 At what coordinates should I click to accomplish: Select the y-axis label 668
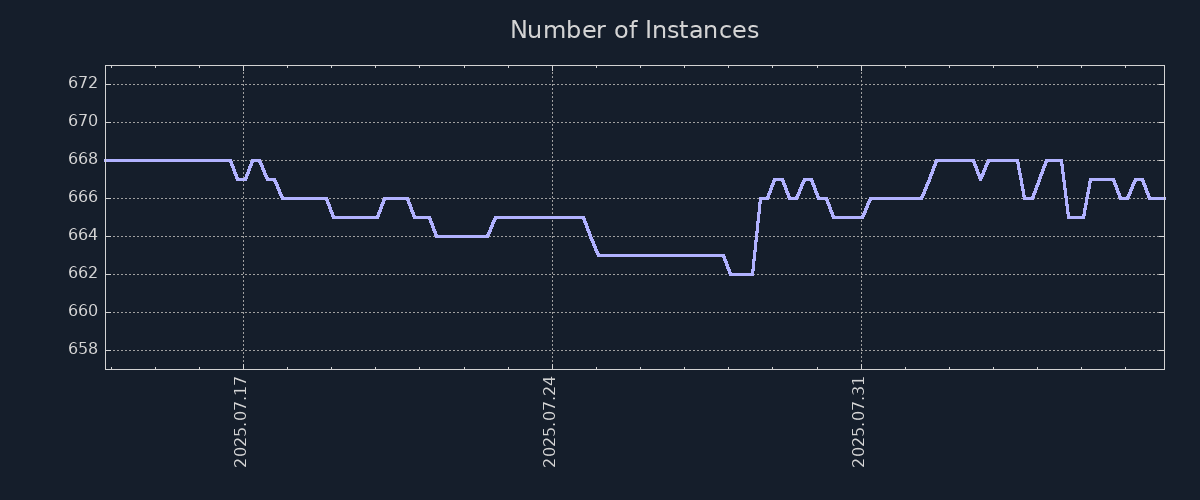83,159
